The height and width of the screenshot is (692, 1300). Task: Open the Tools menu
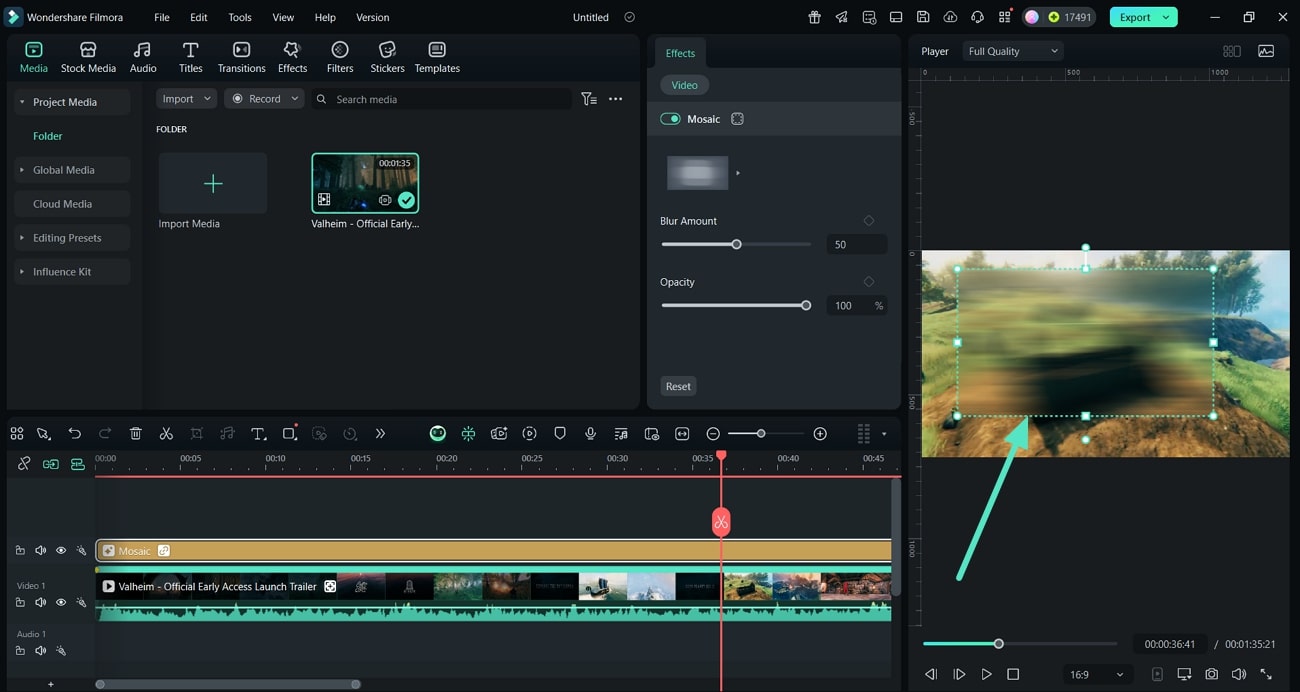pyautogui.click(x=240, y=17)
